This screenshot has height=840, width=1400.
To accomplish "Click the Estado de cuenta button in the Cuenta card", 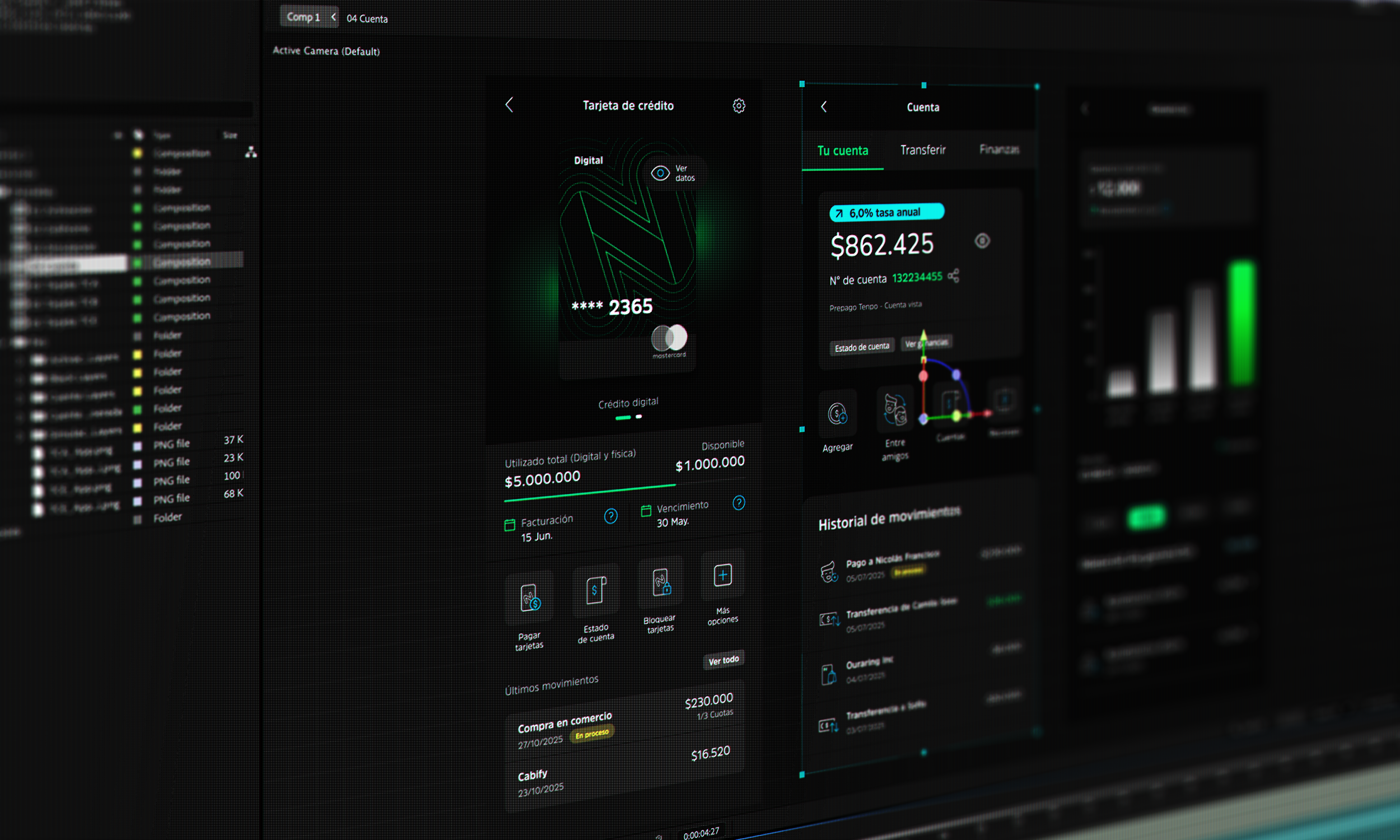I will pos(862,347).
